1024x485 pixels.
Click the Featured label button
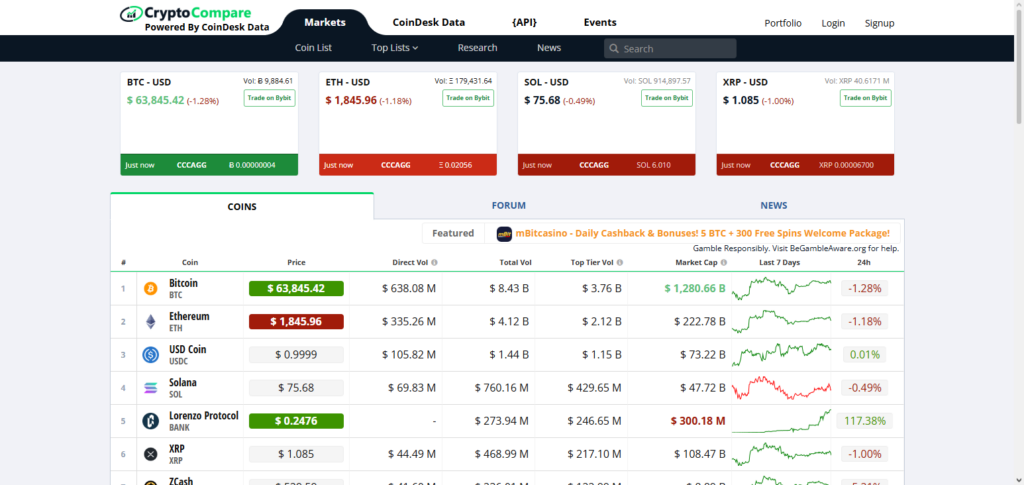(453, 233)
